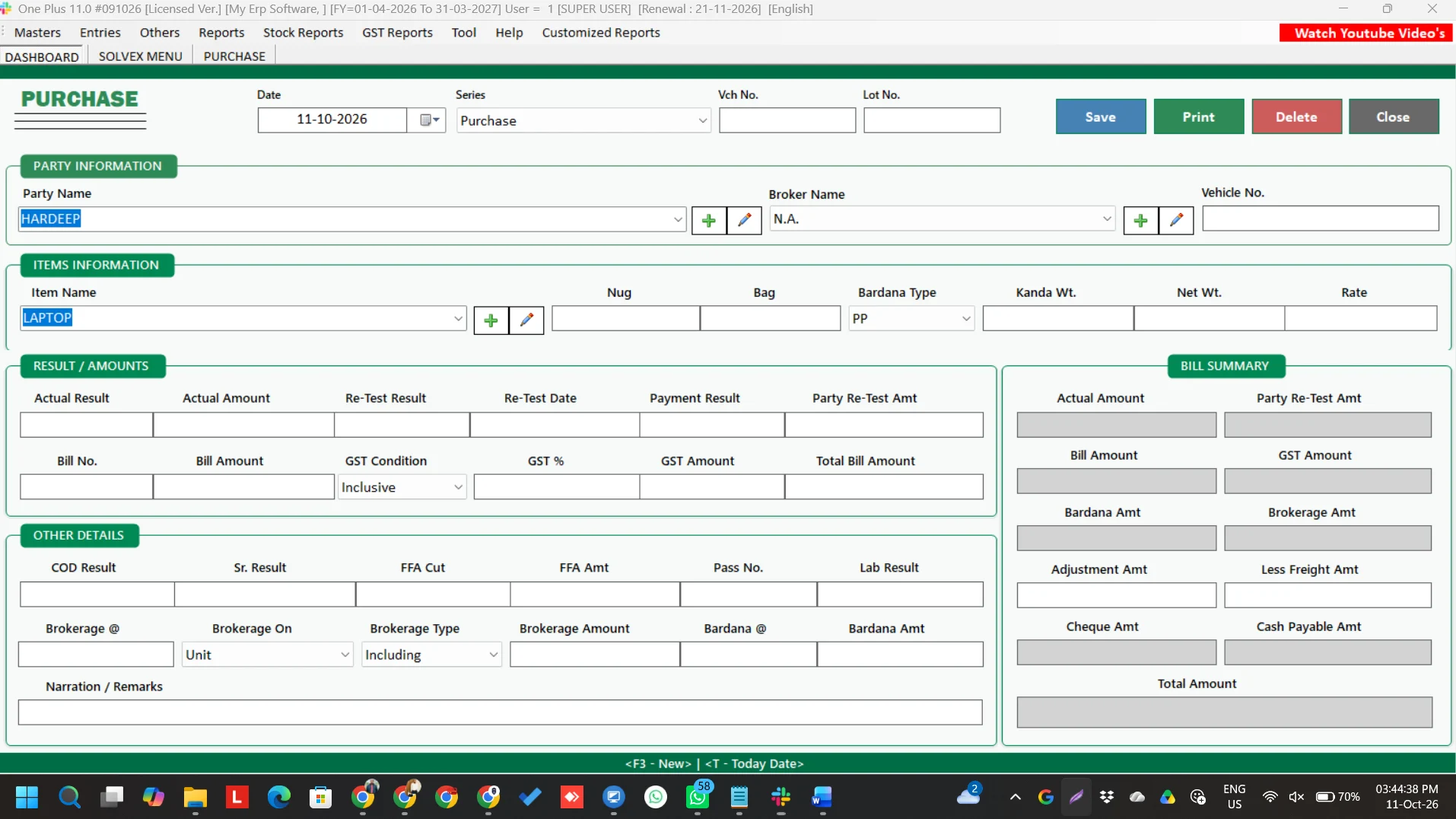The image size is (1456, 819).
Task: Expand the Series dropdown
Action: [702, 121]
